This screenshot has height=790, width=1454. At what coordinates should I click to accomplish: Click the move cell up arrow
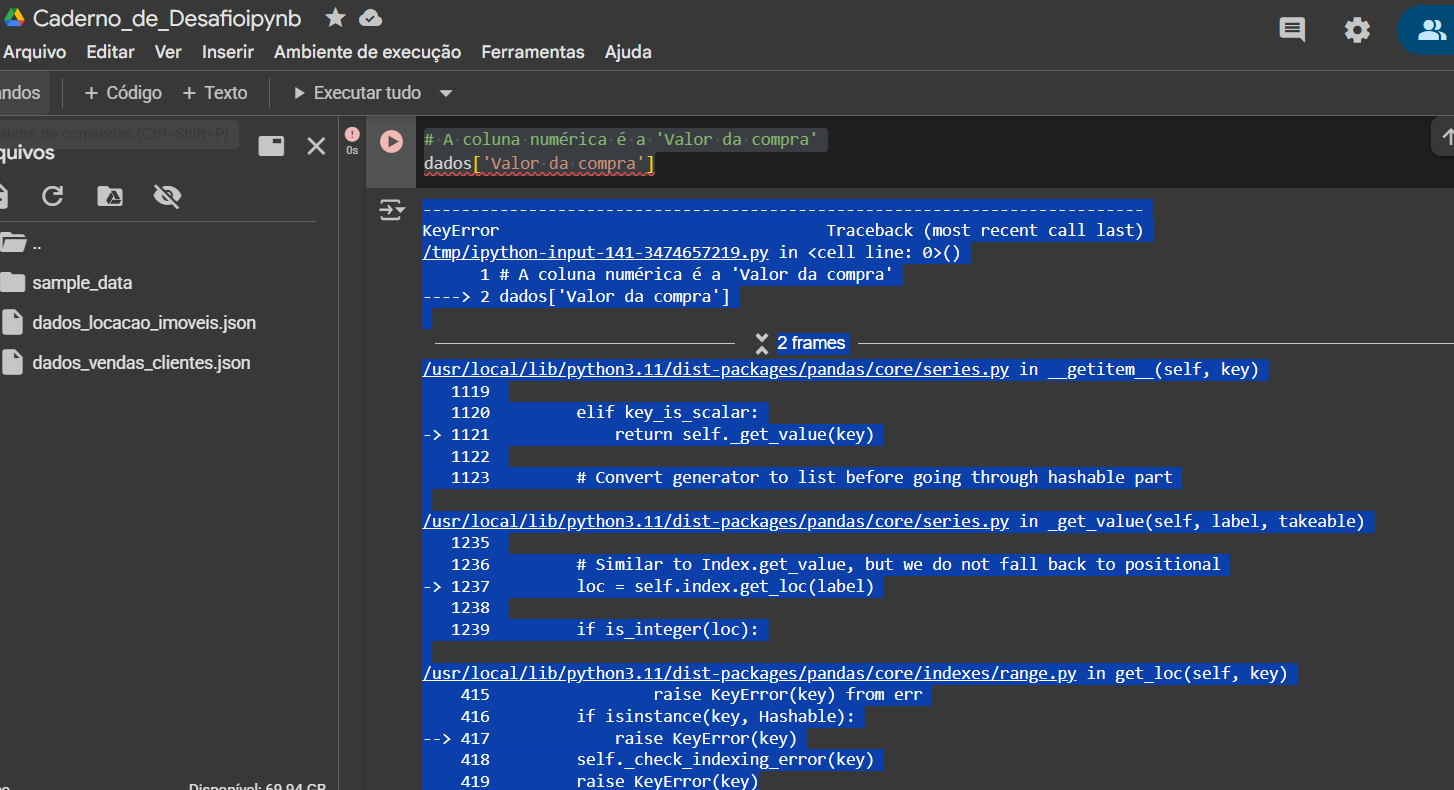coord(1444,136)
